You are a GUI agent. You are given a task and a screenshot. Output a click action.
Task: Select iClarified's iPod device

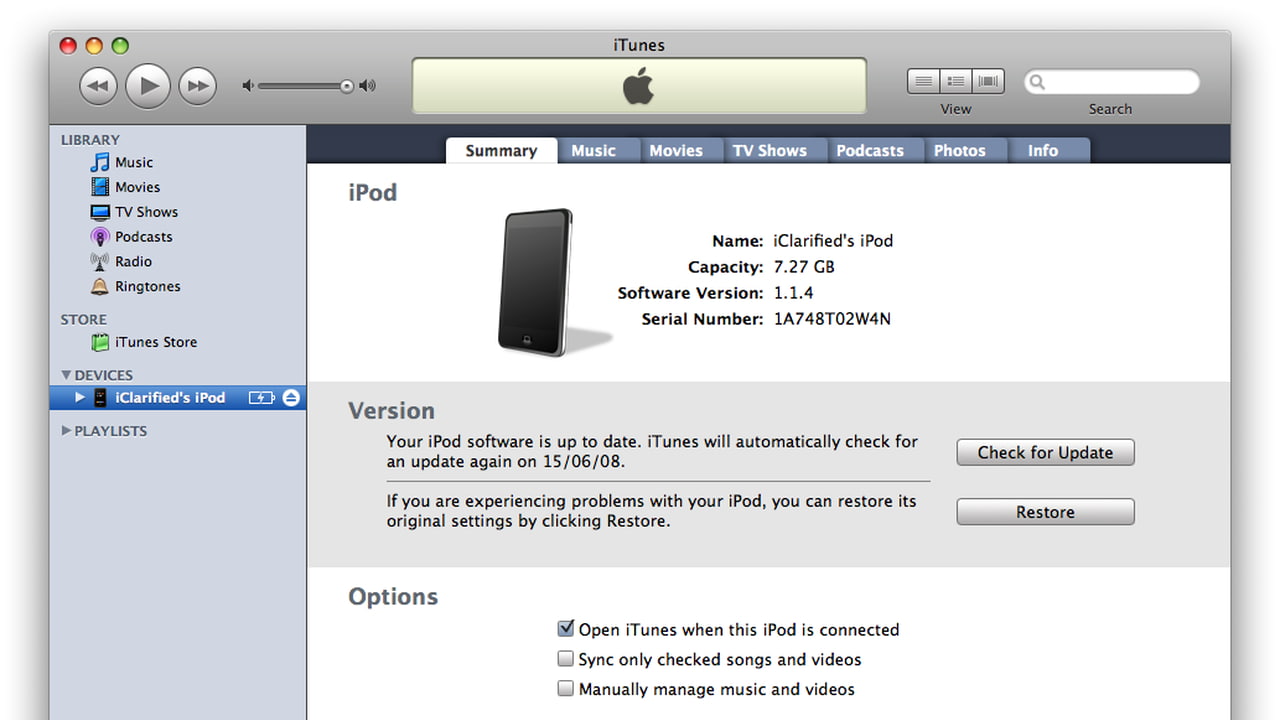pos(178,397)
